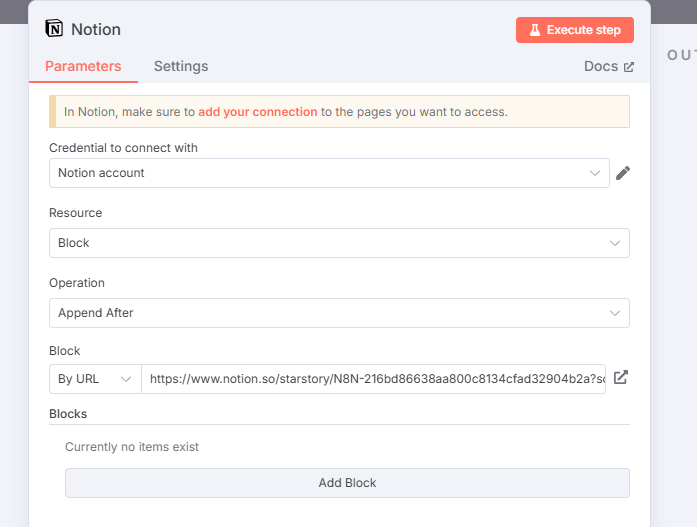
Task: Click the Operation field label
Action: [77, 283]
